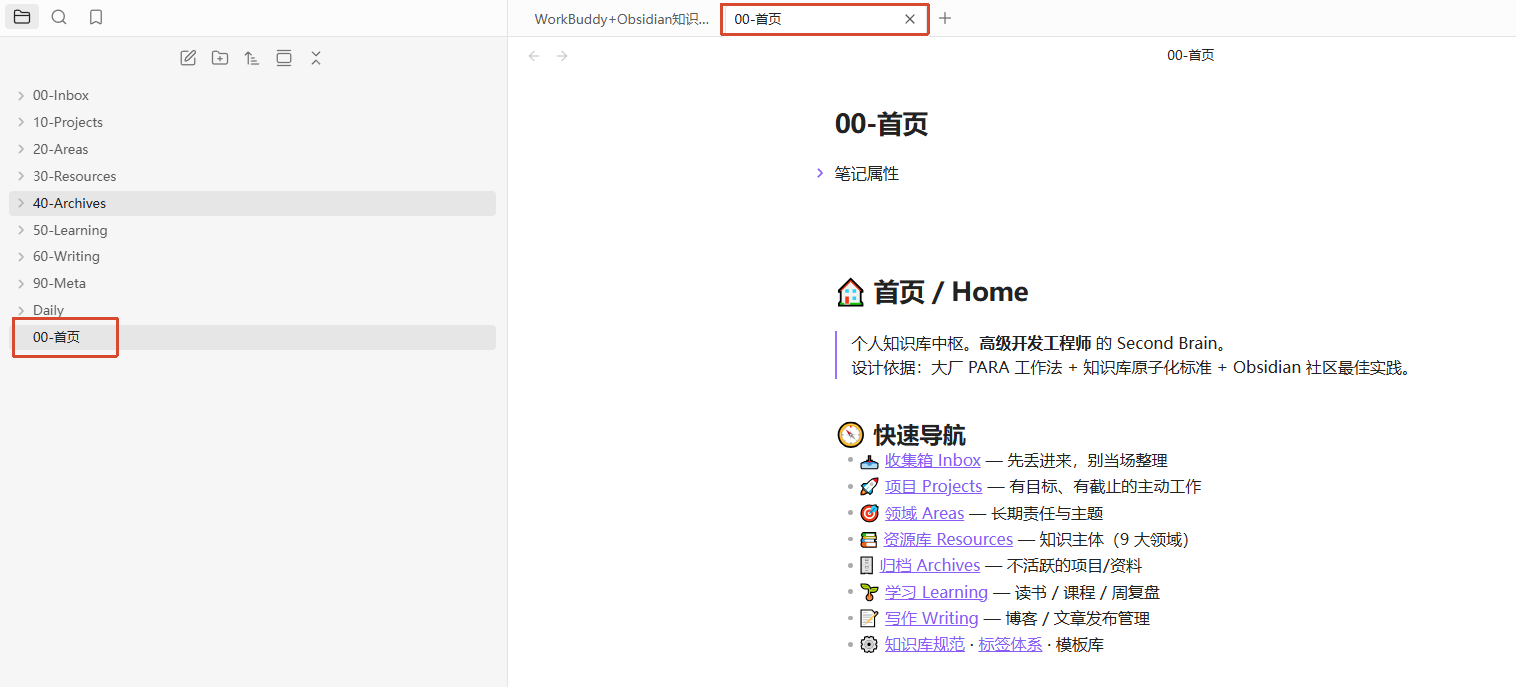Screen dimensions: 1516x687
Task: Change the sort order with the sort icon
Action: (x=252, y=58)
